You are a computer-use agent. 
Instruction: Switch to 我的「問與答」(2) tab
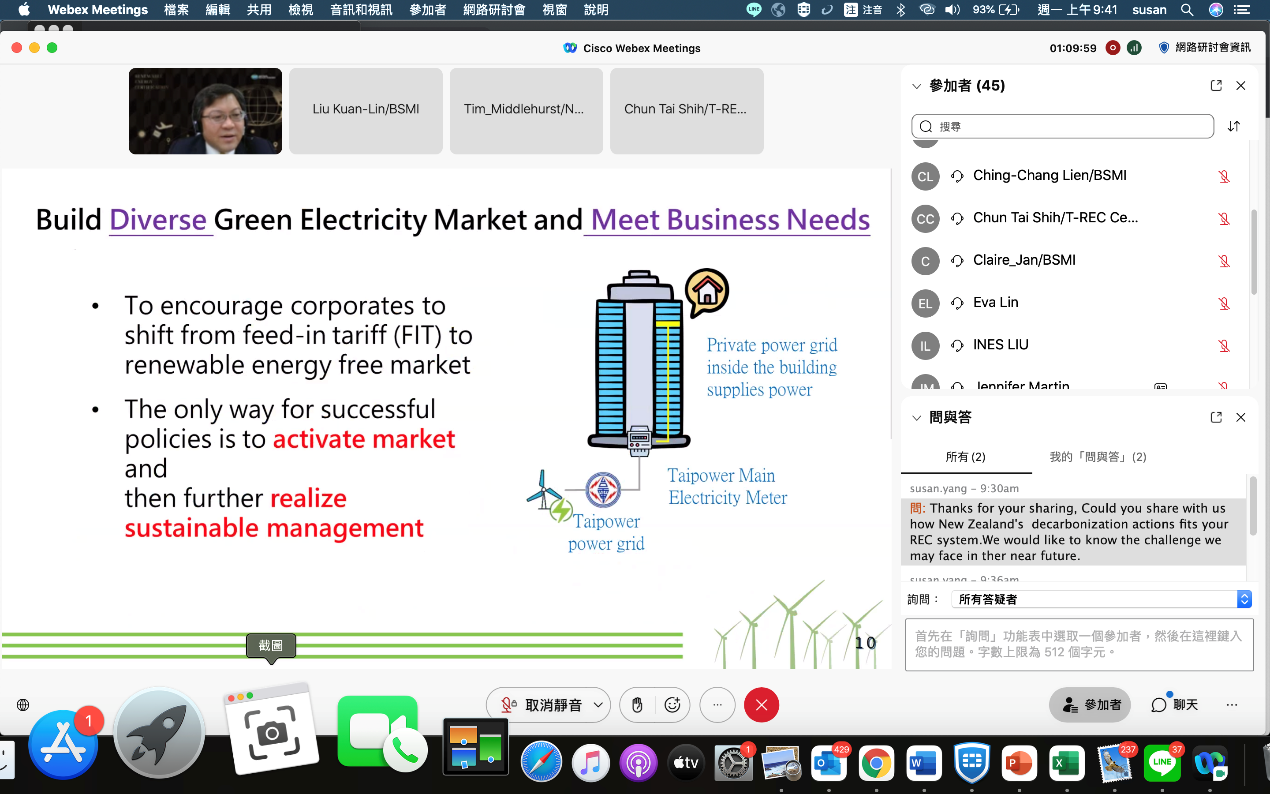(1097, 456)
